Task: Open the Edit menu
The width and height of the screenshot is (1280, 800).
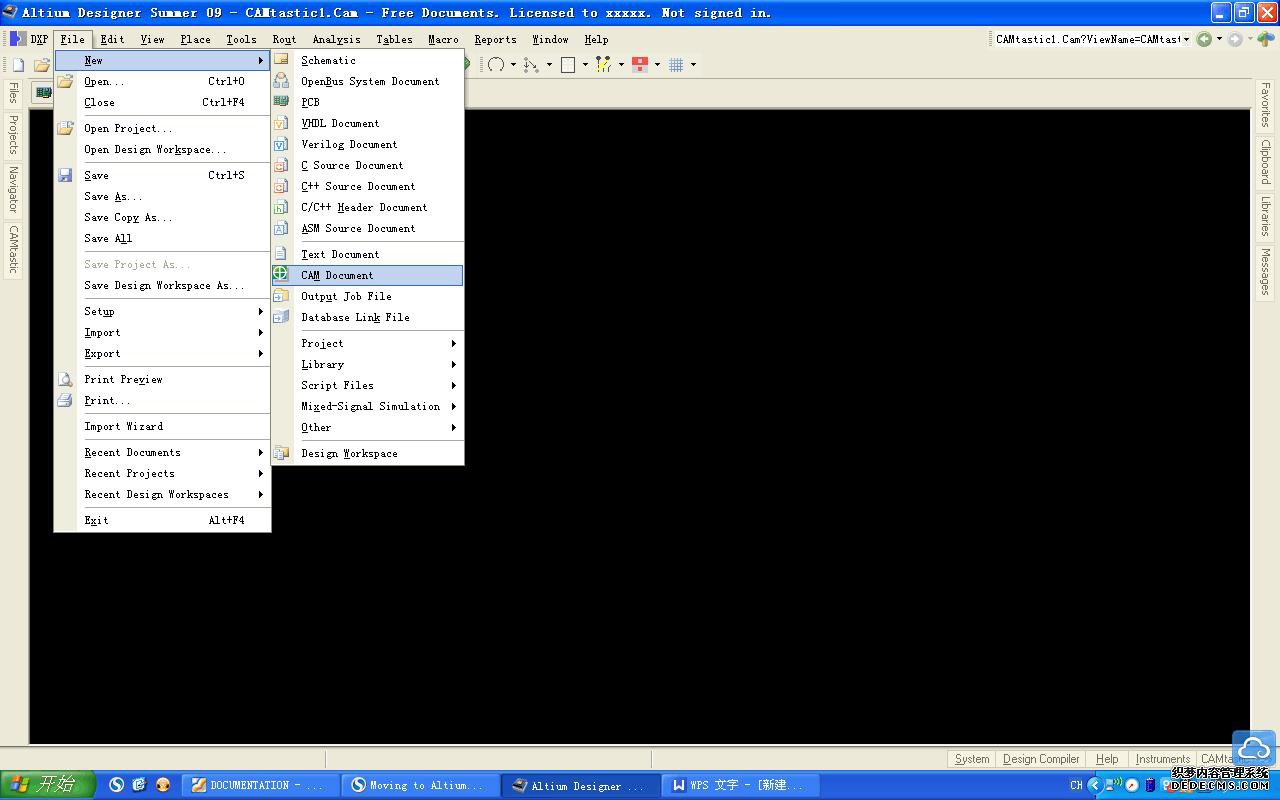Action: (112, 39)
